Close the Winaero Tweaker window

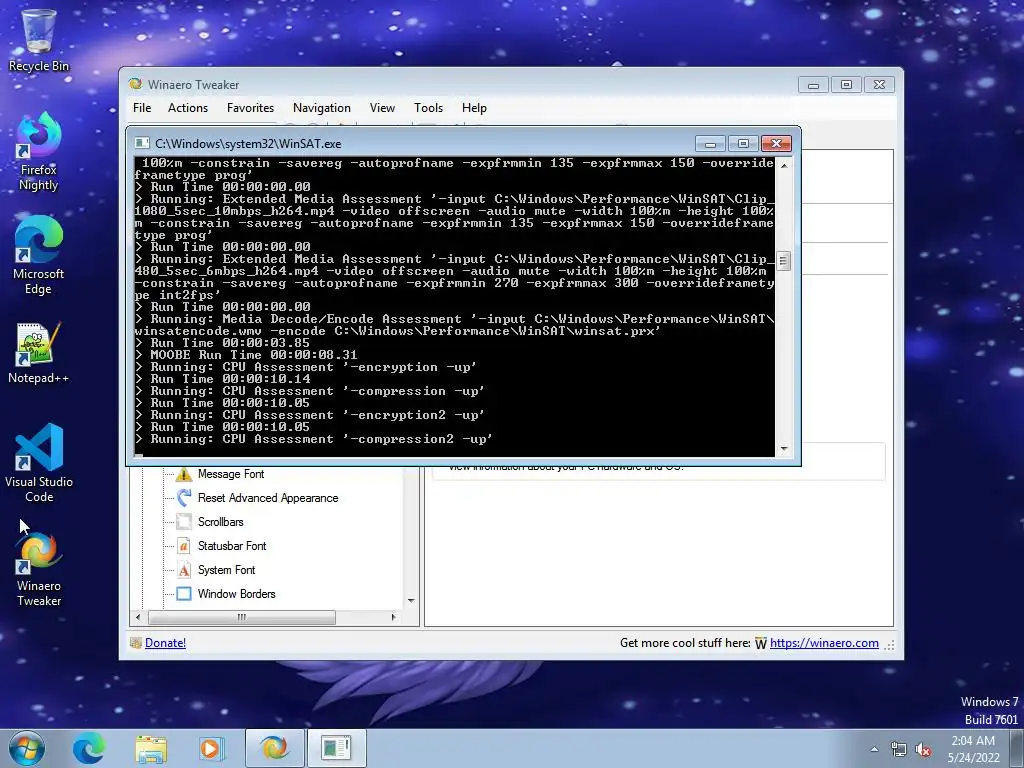pyautogui.click(x=880, y=85)
